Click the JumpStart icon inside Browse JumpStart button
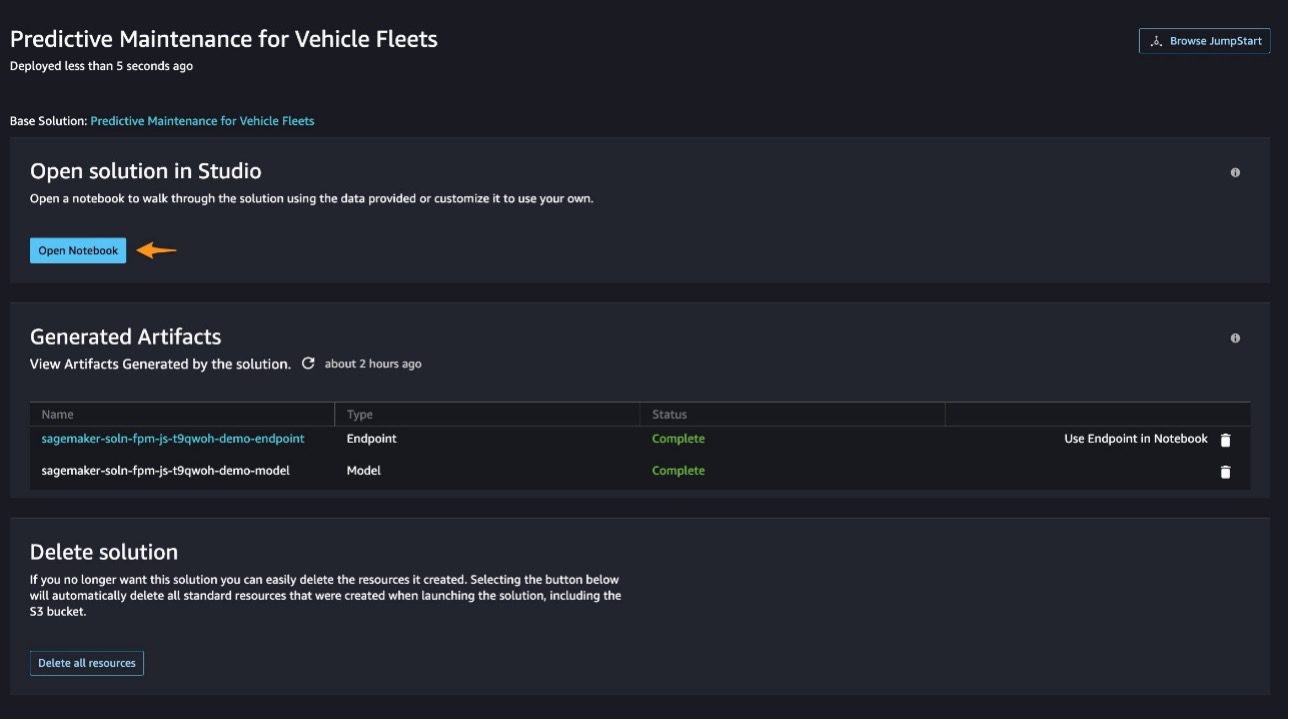 (1156, 41)
